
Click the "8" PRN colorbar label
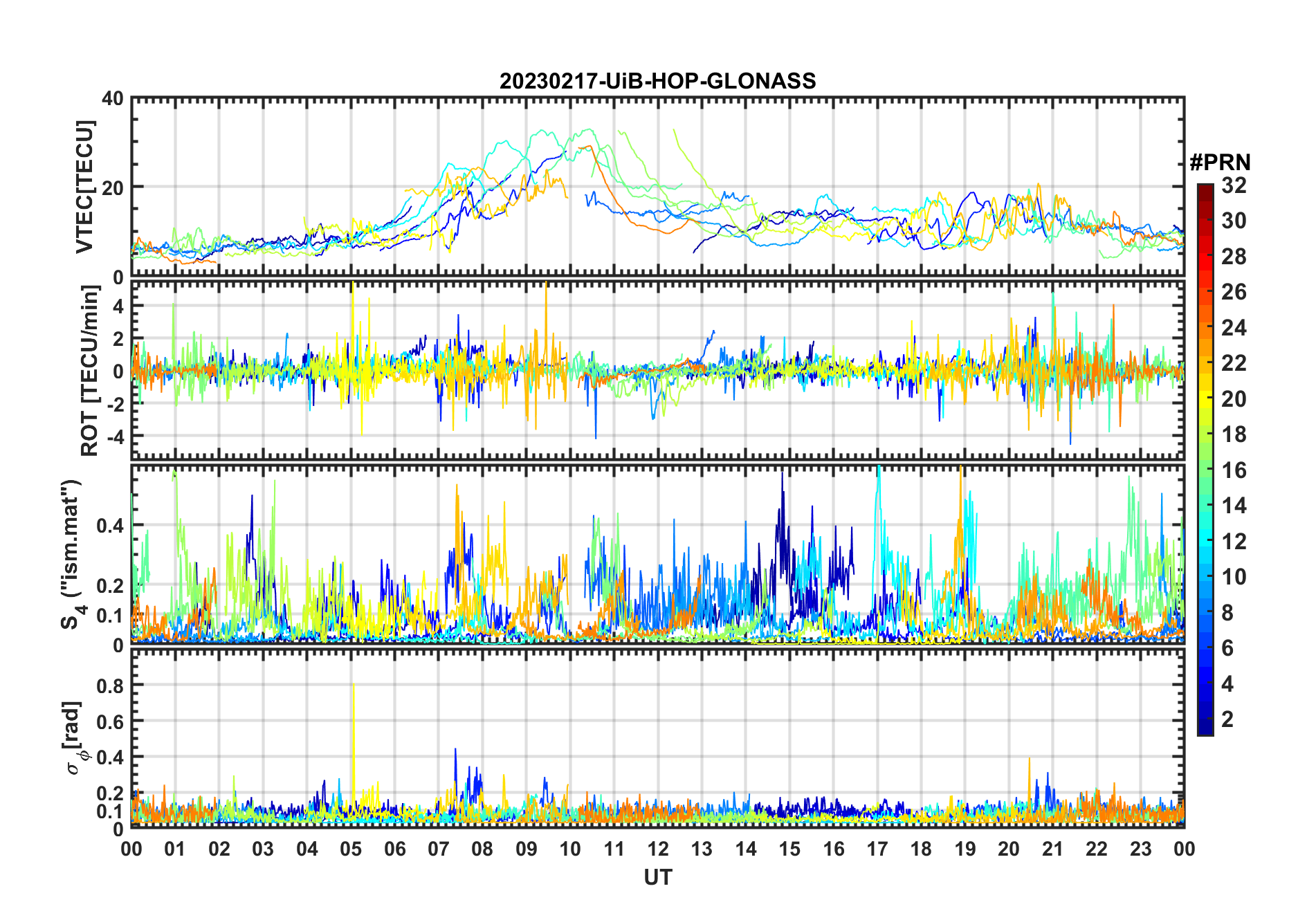click(1227, 613)
